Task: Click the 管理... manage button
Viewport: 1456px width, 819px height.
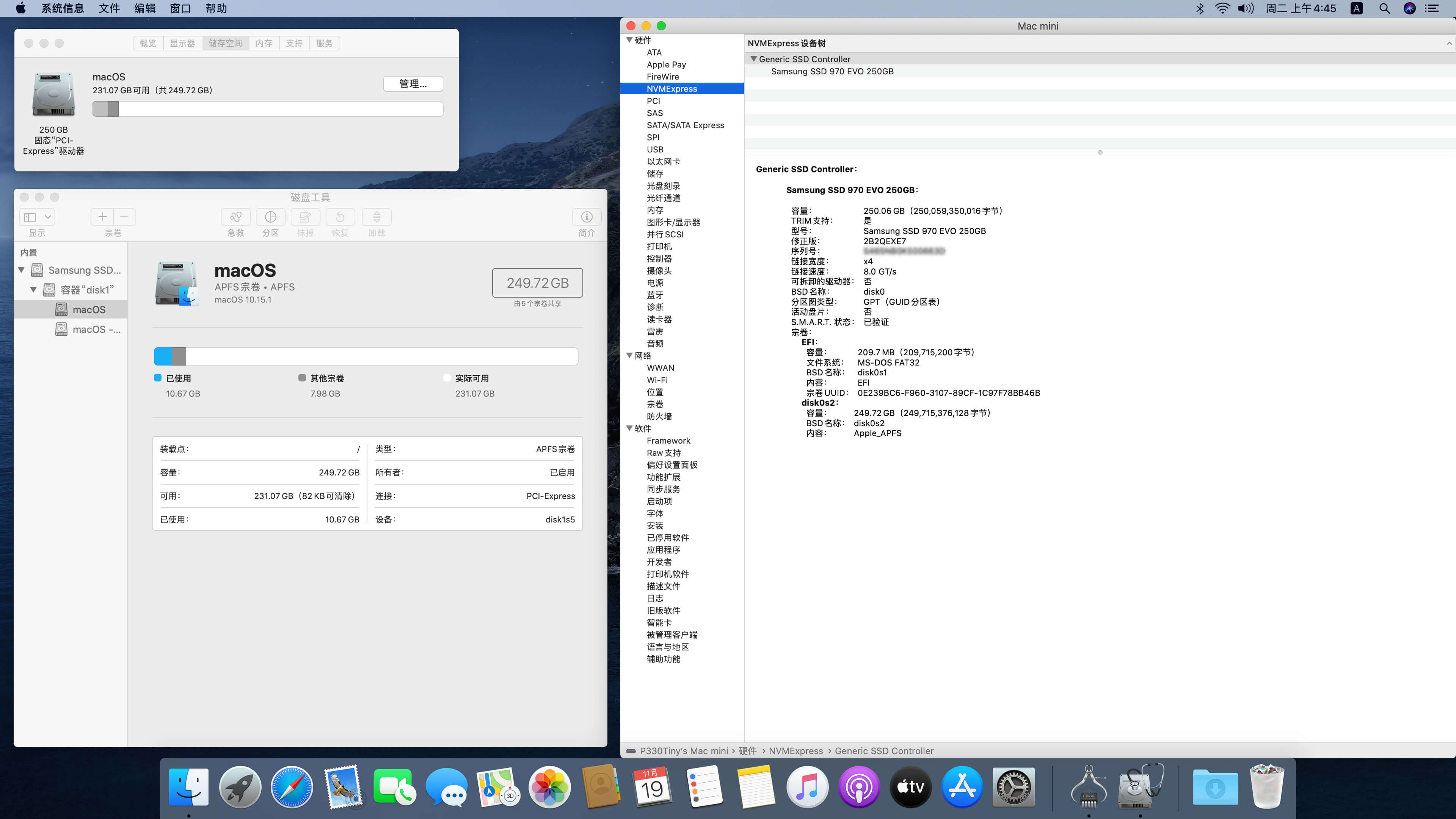Action: 413,84
